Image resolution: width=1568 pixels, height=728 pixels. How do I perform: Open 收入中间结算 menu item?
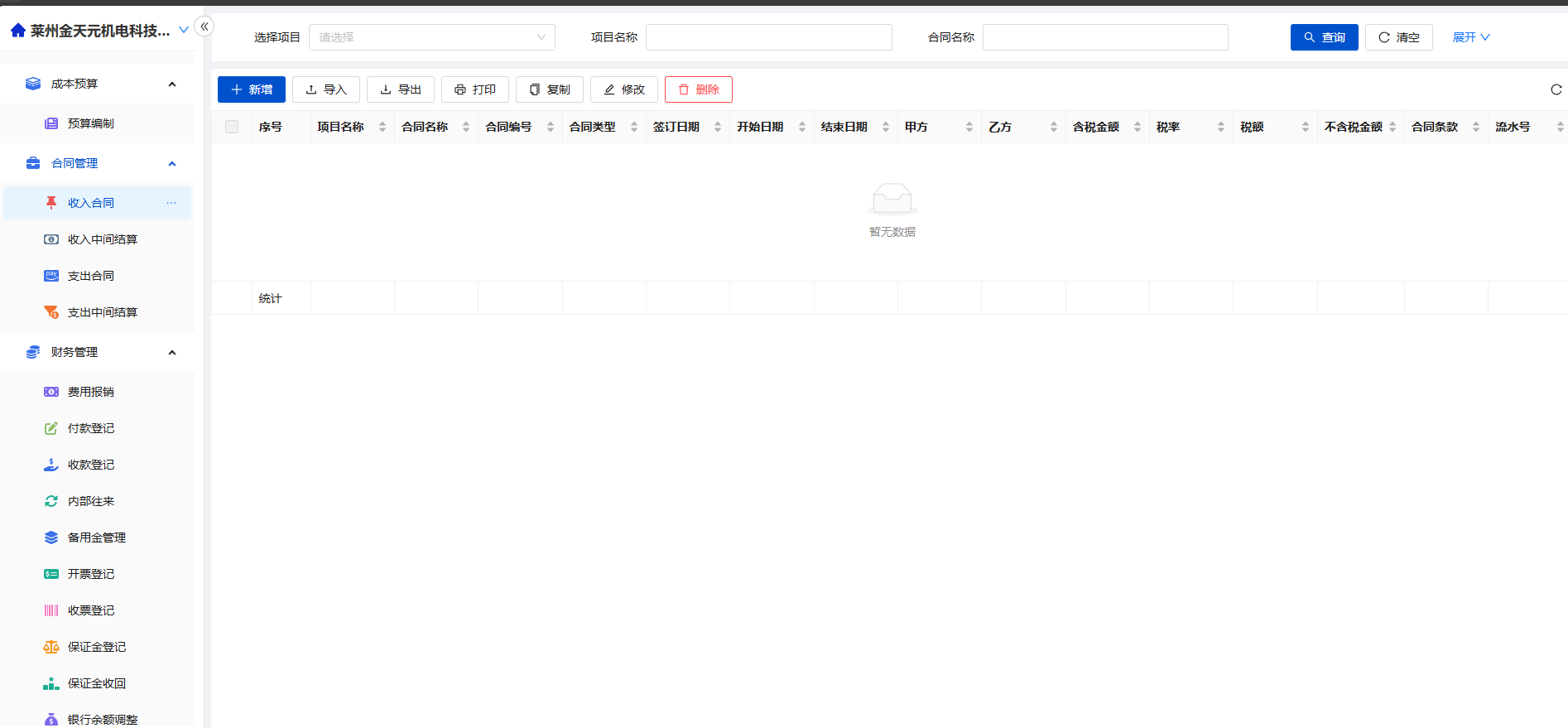tap(102, 239)
